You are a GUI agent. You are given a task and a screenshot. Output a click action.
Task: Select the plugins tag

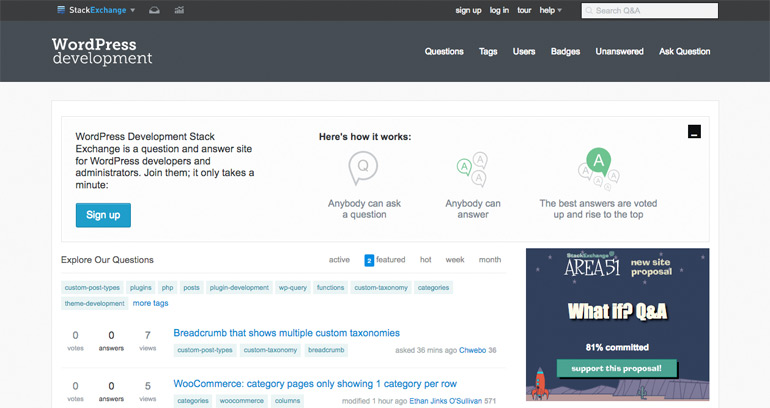point(140,288)
